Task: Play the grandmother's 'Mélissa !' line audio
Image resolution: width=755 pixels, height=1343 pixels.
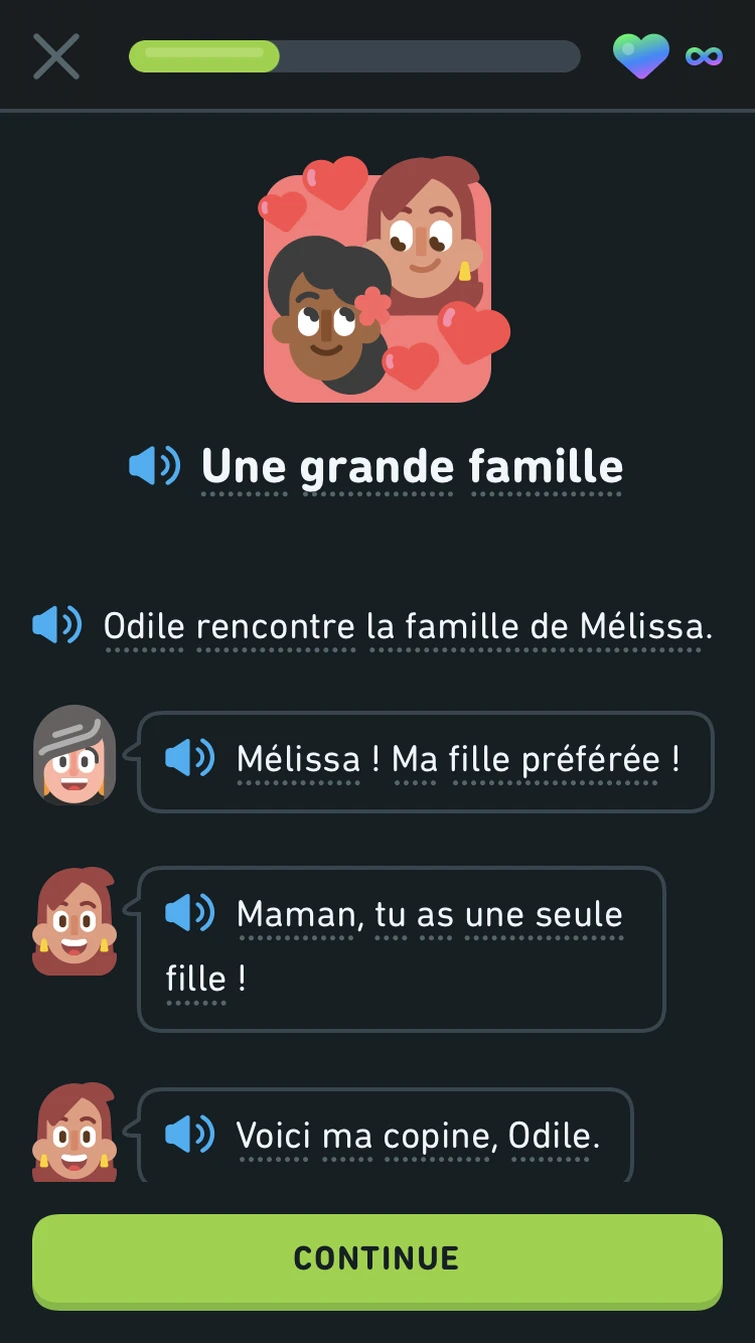Action: 190,760
